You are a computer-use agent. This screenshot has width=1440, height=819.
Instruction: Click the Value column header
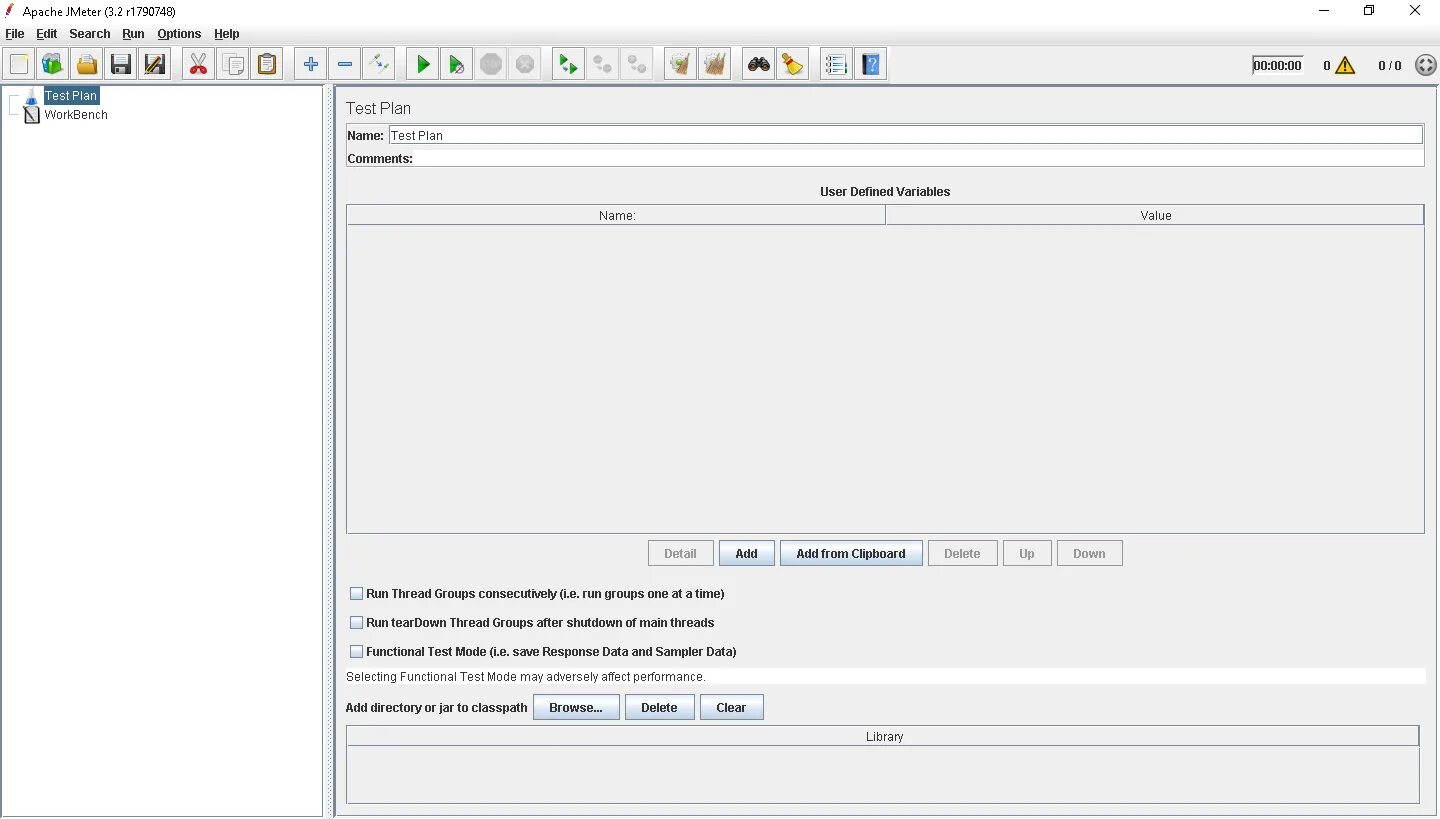tap(1155, 215)
